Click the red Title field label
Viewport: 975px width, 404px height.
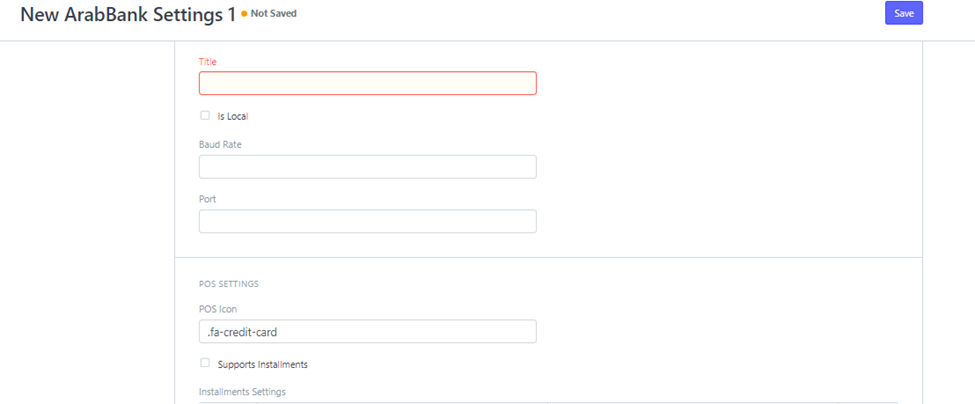pos(208,62)
